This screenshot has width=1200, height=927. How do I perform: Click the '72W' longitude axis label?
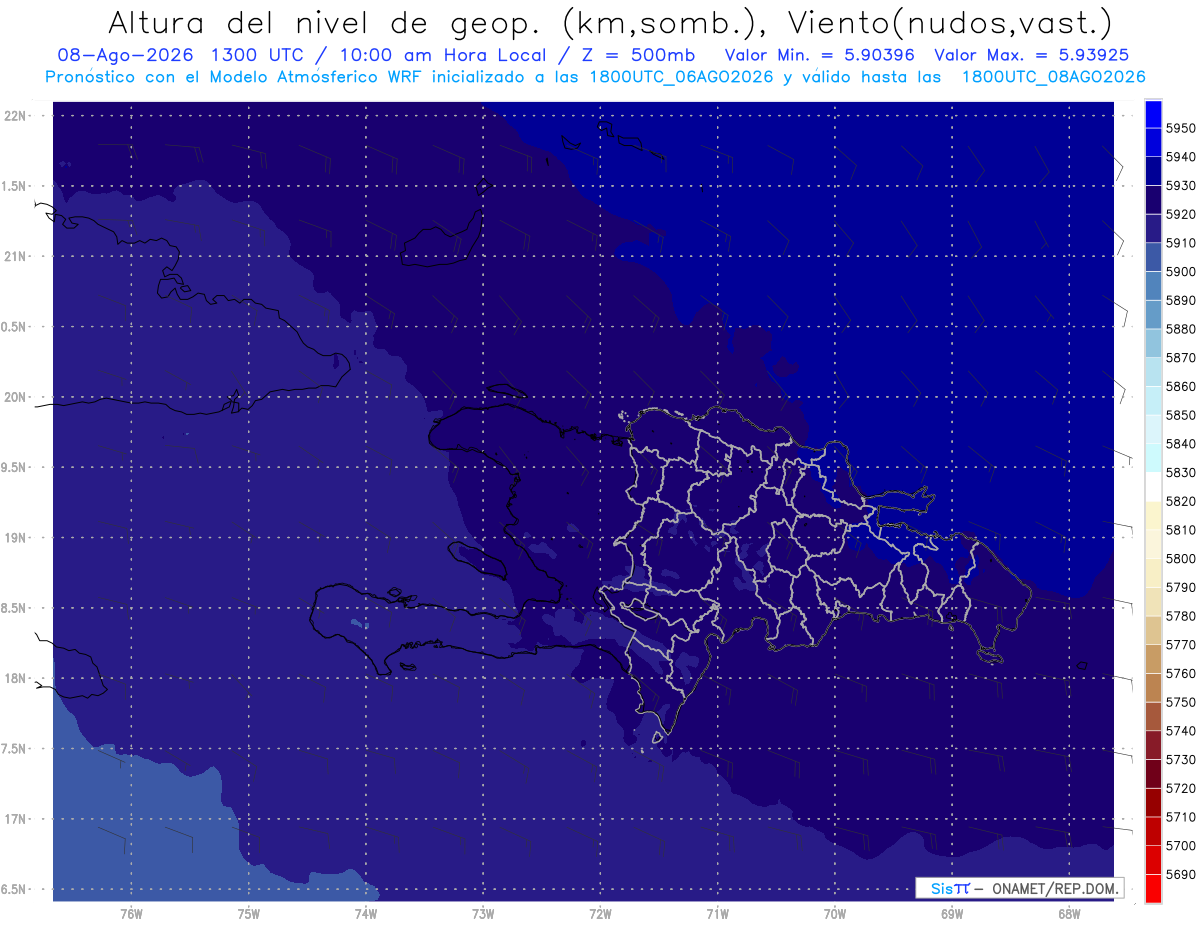600,913
